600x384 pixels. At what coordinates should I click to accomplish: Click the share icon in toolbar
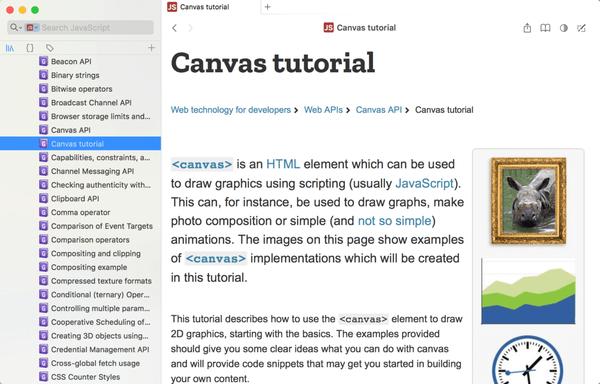click(x=527, y=28)
